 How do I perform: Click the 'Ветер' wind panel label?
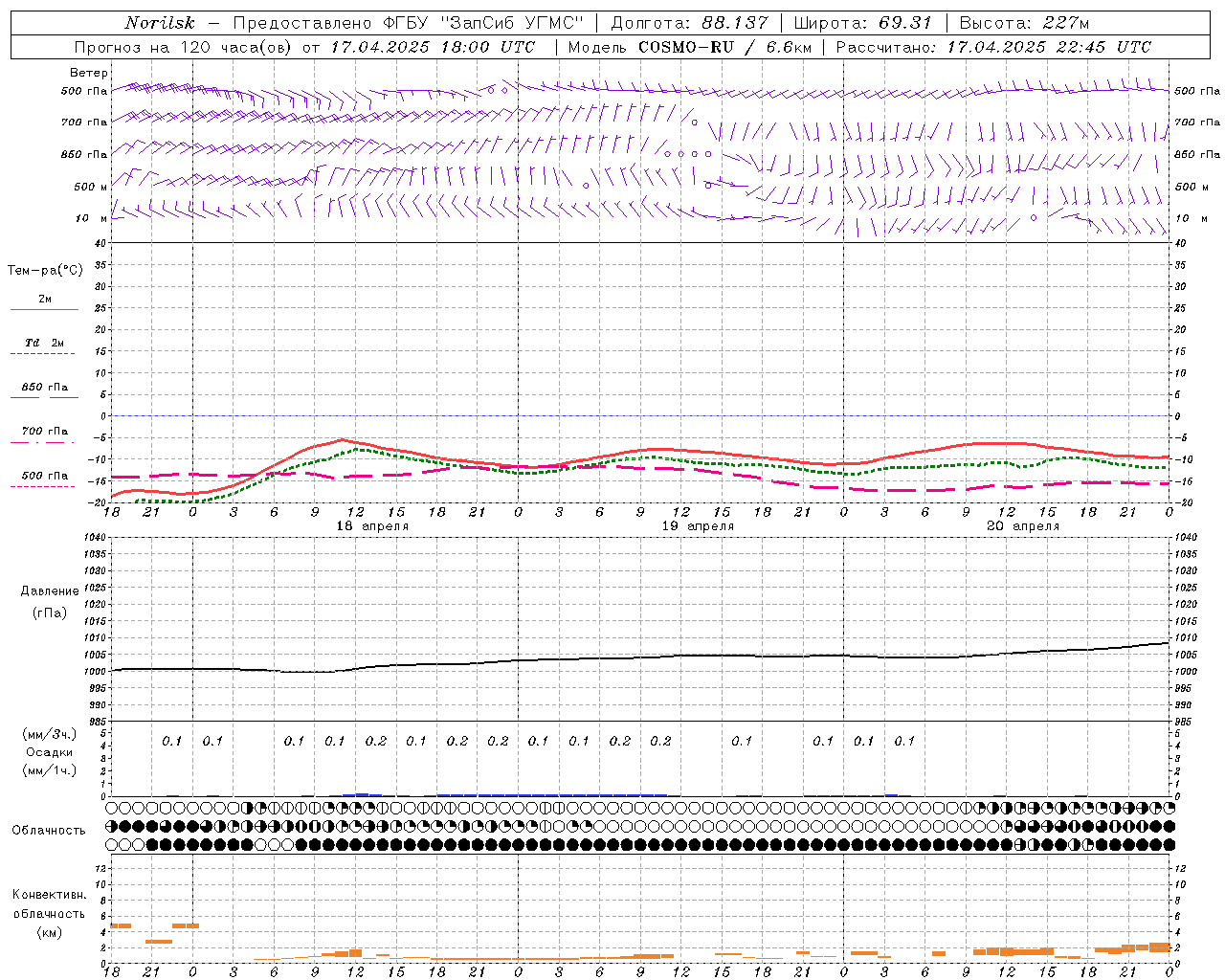[88, 73]
